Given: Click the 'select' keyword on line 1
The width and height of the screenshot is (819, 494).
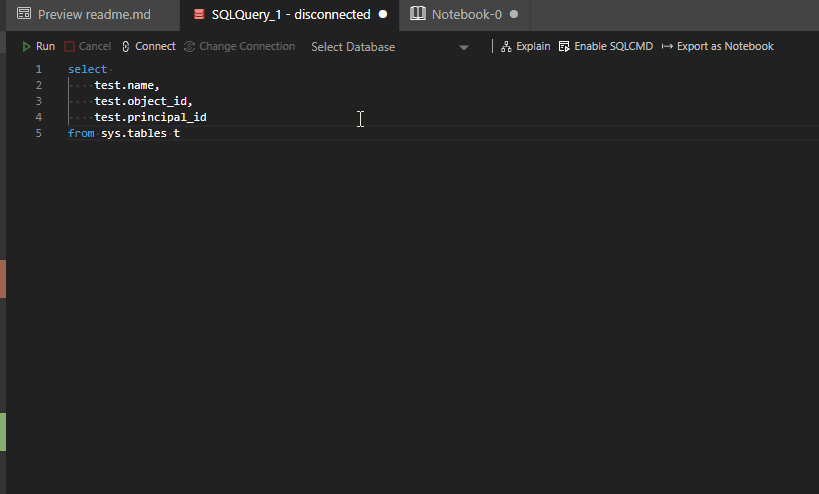Looking at the screenshot, I should 87,69.
